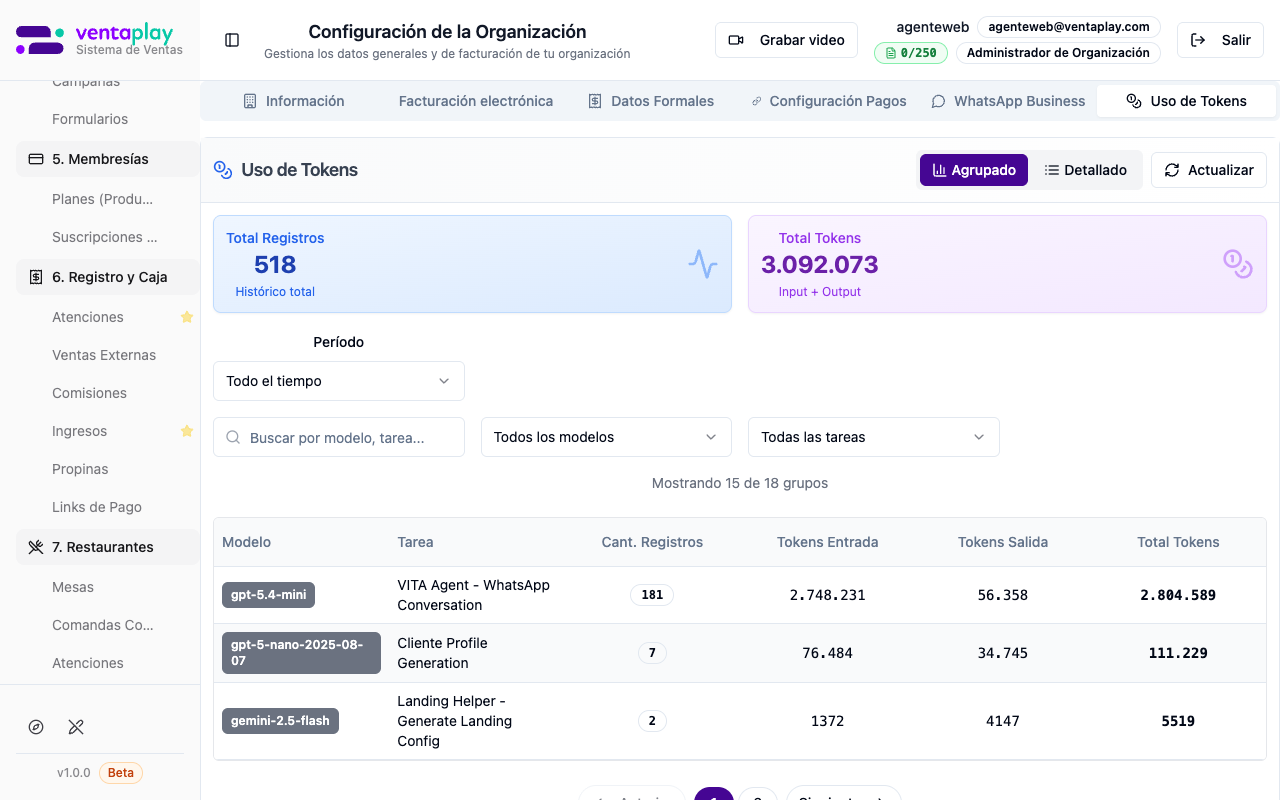Collapse the 6. Registro y Caja section
The height and width of the screenshot is (800, 1280).
tap(107, 277)
